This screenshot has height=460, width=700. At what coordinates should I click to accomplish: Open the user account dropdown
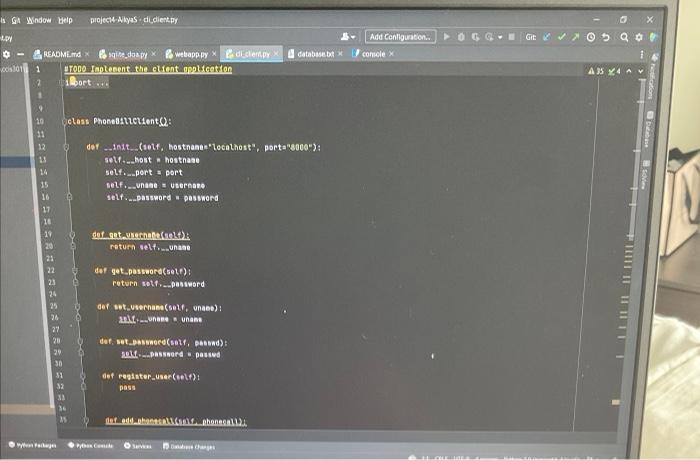tap(348, 37)
